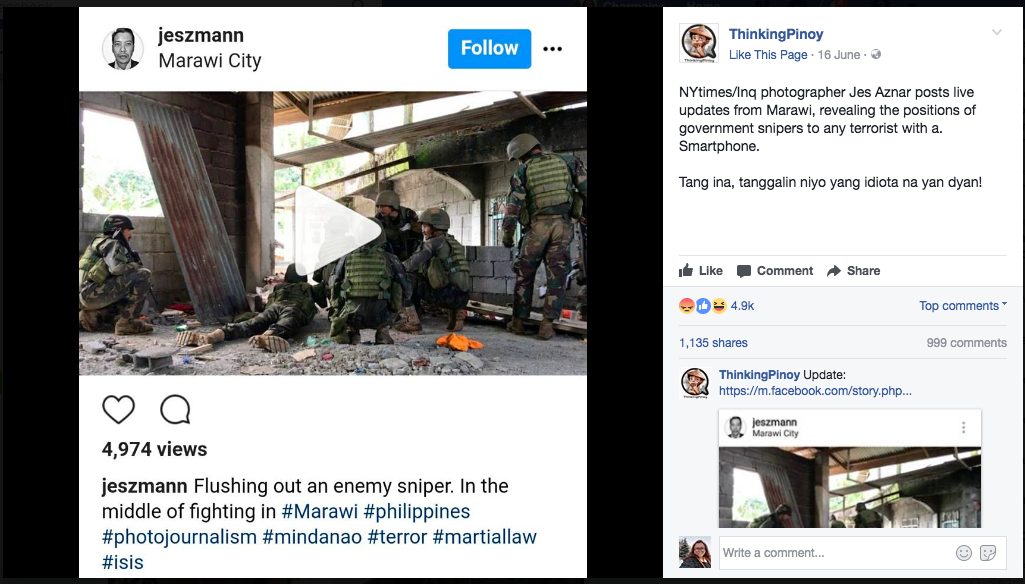Open the speech bubble comment icon
The height and width of the screenshot is (584, 1025).
click(x=175, y=410)
